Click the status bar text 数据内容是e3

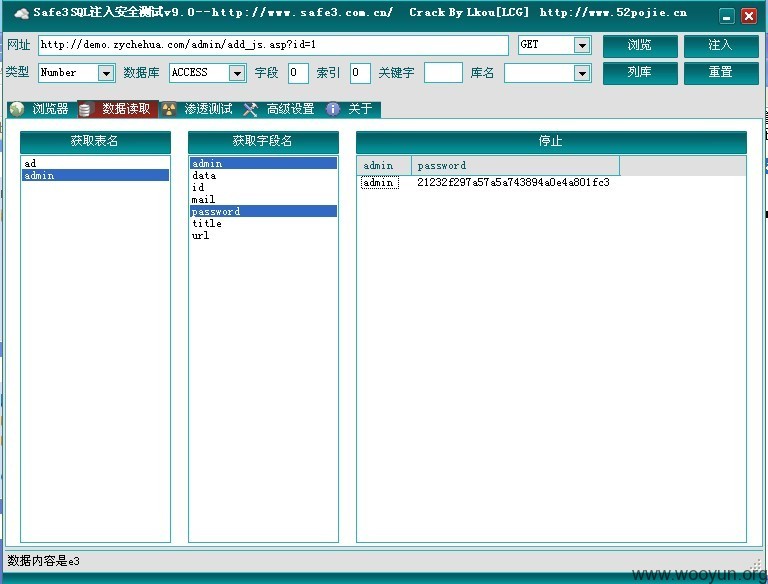44,561
